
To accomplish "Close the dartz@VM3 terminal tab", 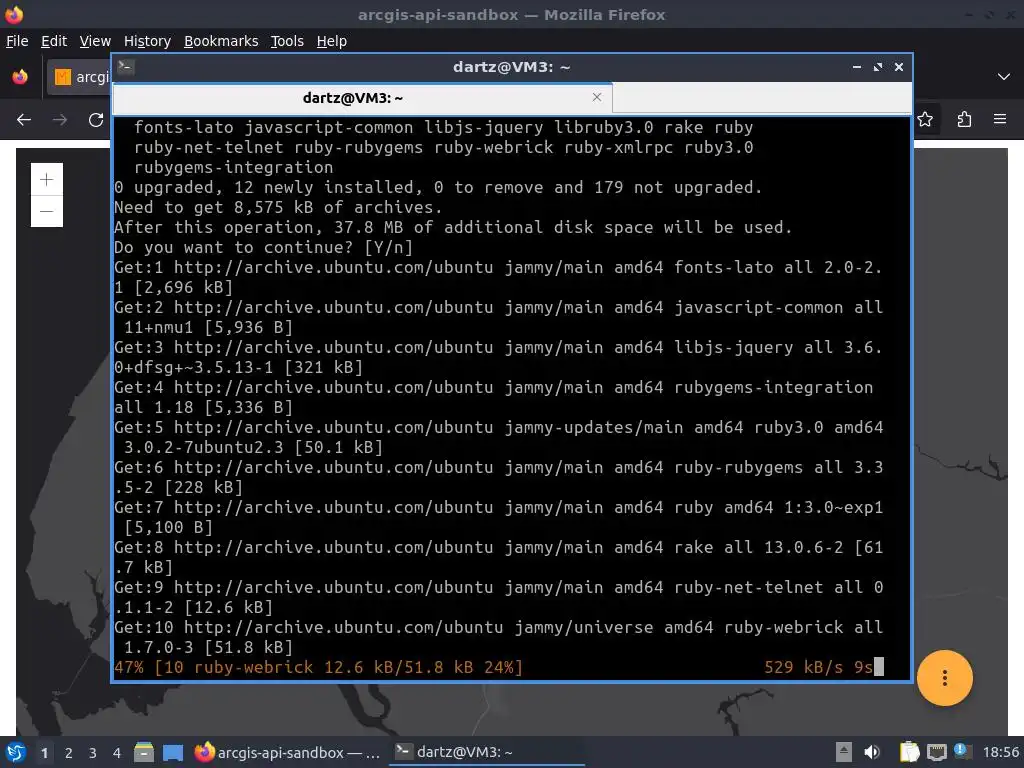I will tap(596, 97).
